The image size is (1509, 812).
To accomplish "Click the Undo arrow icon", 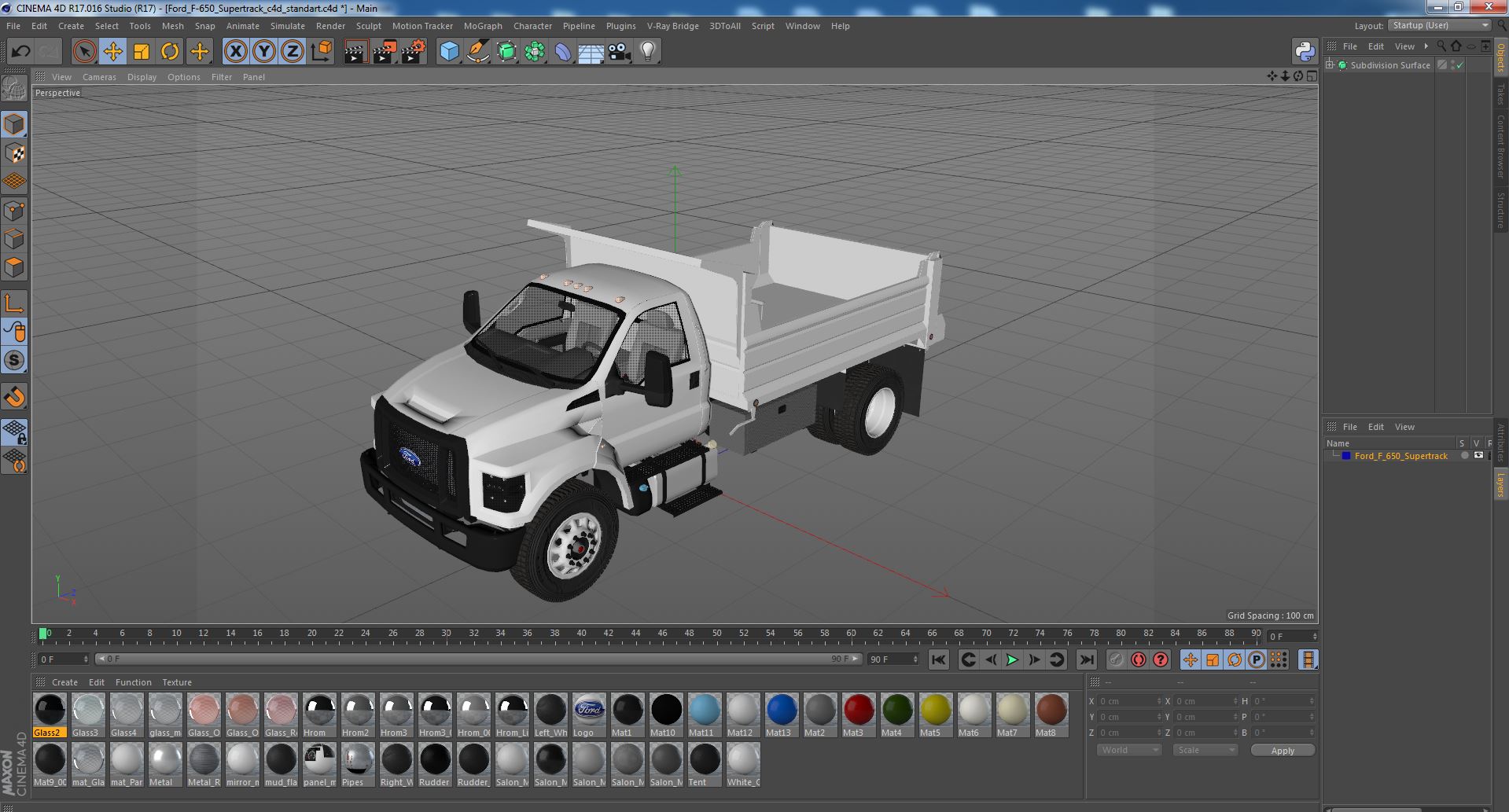I will coord(20,52).
